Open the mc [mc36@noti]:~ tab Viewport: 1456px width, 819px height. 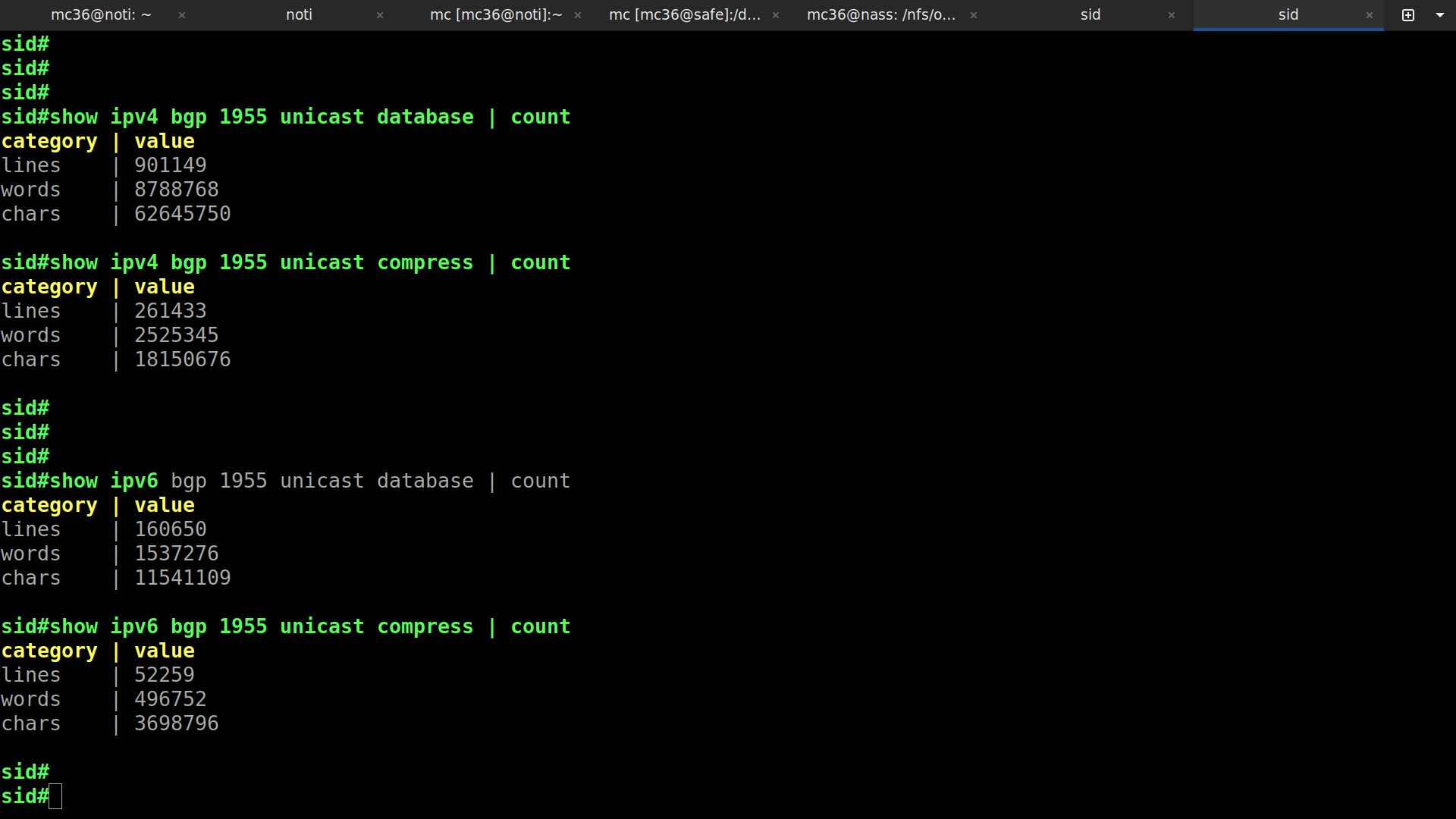496,15
